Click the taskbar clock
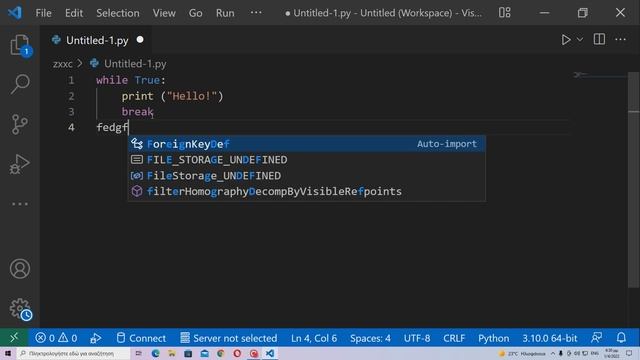The width and height of the screenshot is (640, 360). (611, 353)
